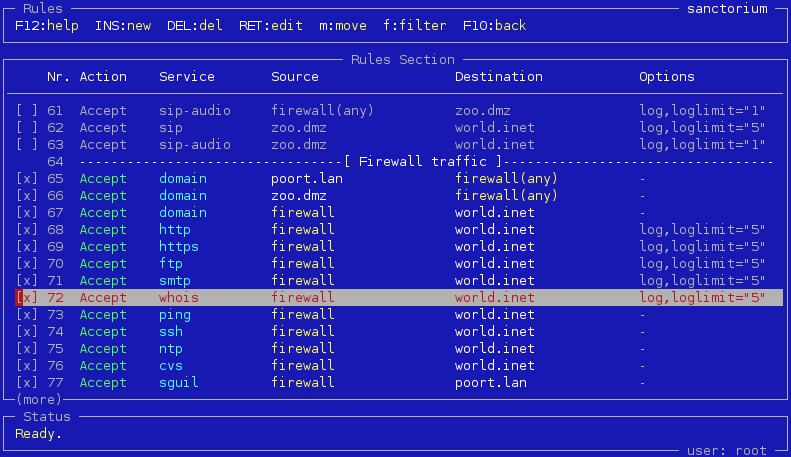
Task: Click the F12:help shortcut
Action: pos(47,25)
